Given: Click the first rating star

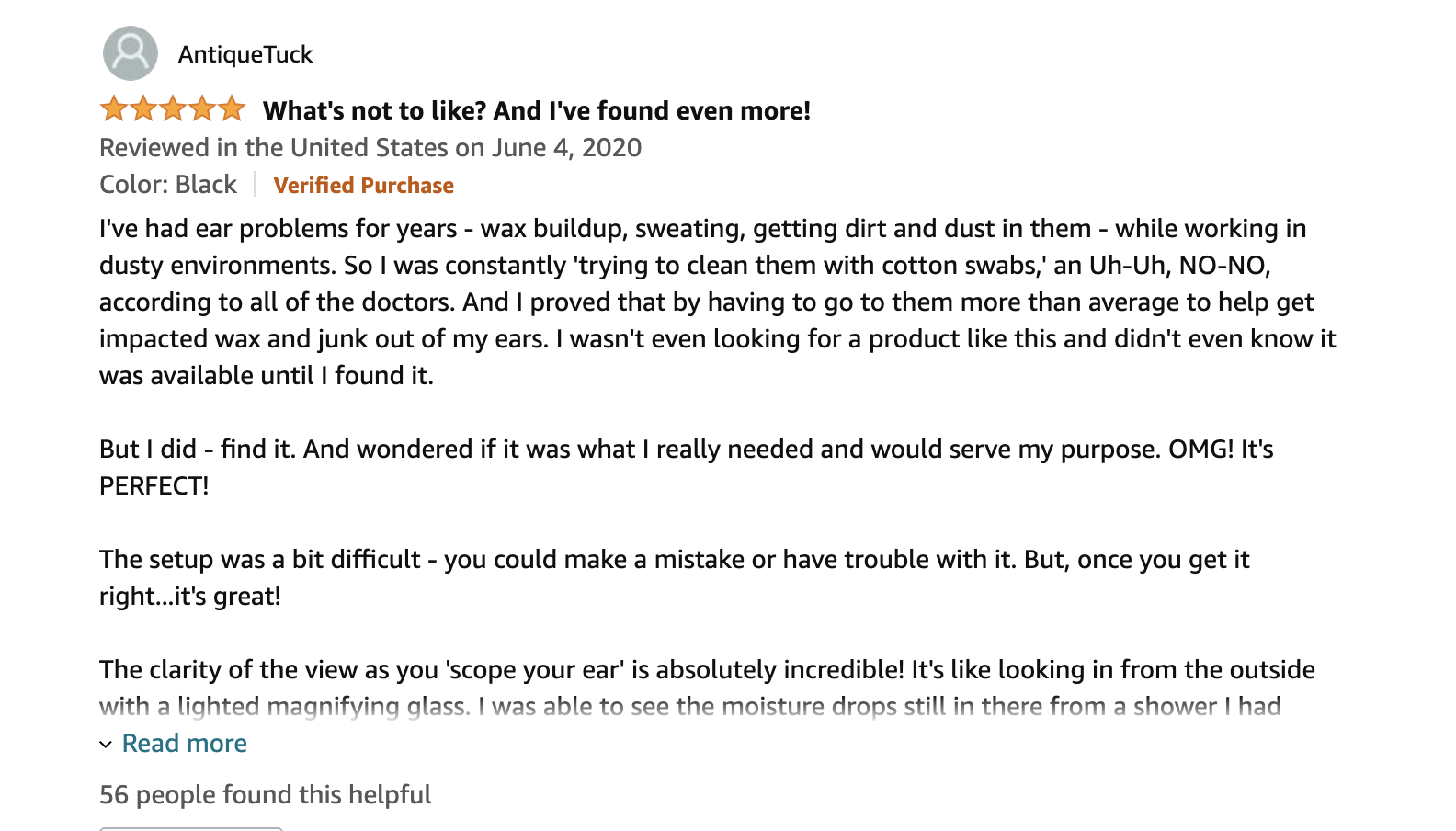Looking at the screenshot, I should (114, 108).
